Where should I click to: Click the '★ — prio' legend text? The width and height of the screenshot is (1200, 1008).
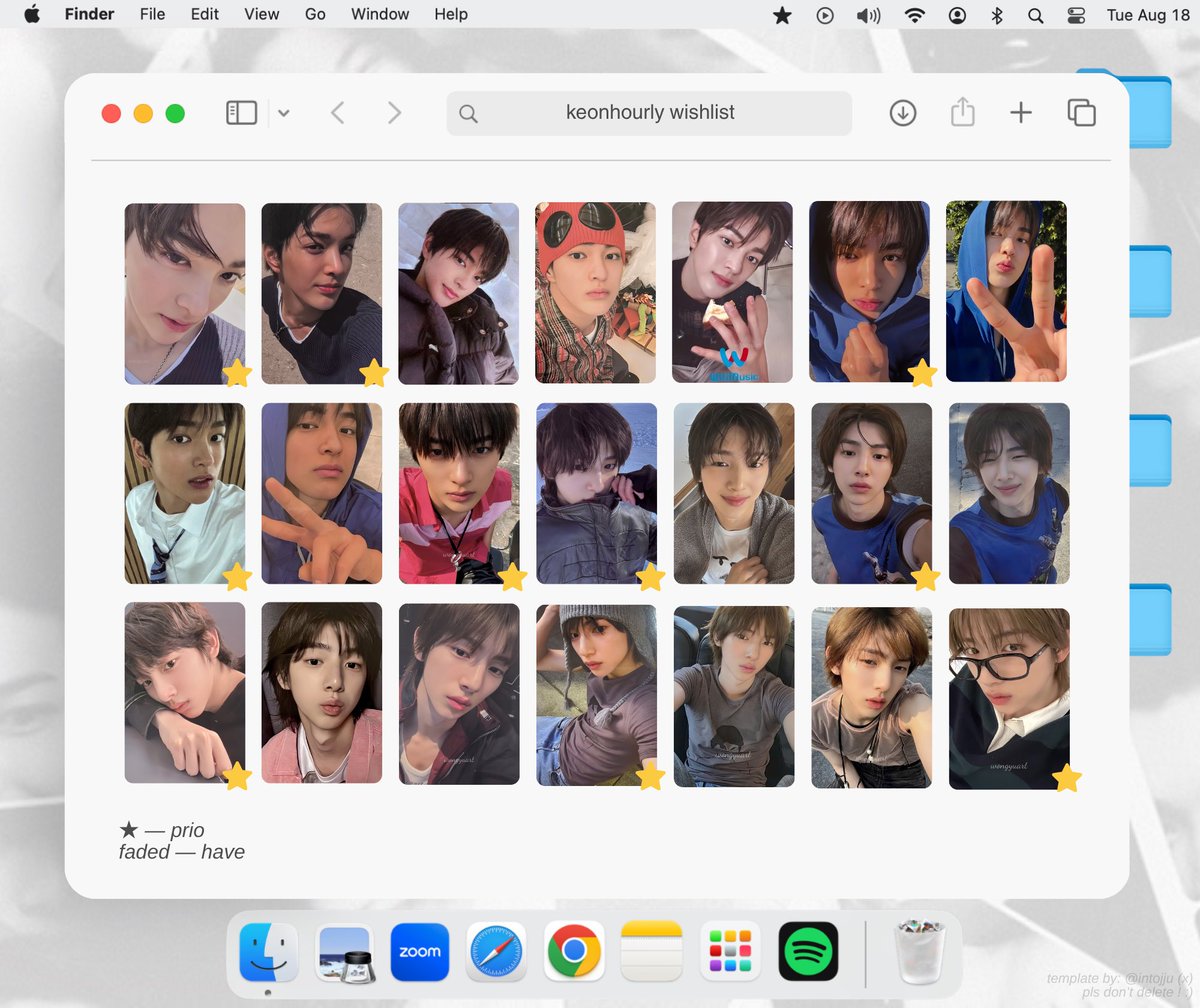(162, 830)
